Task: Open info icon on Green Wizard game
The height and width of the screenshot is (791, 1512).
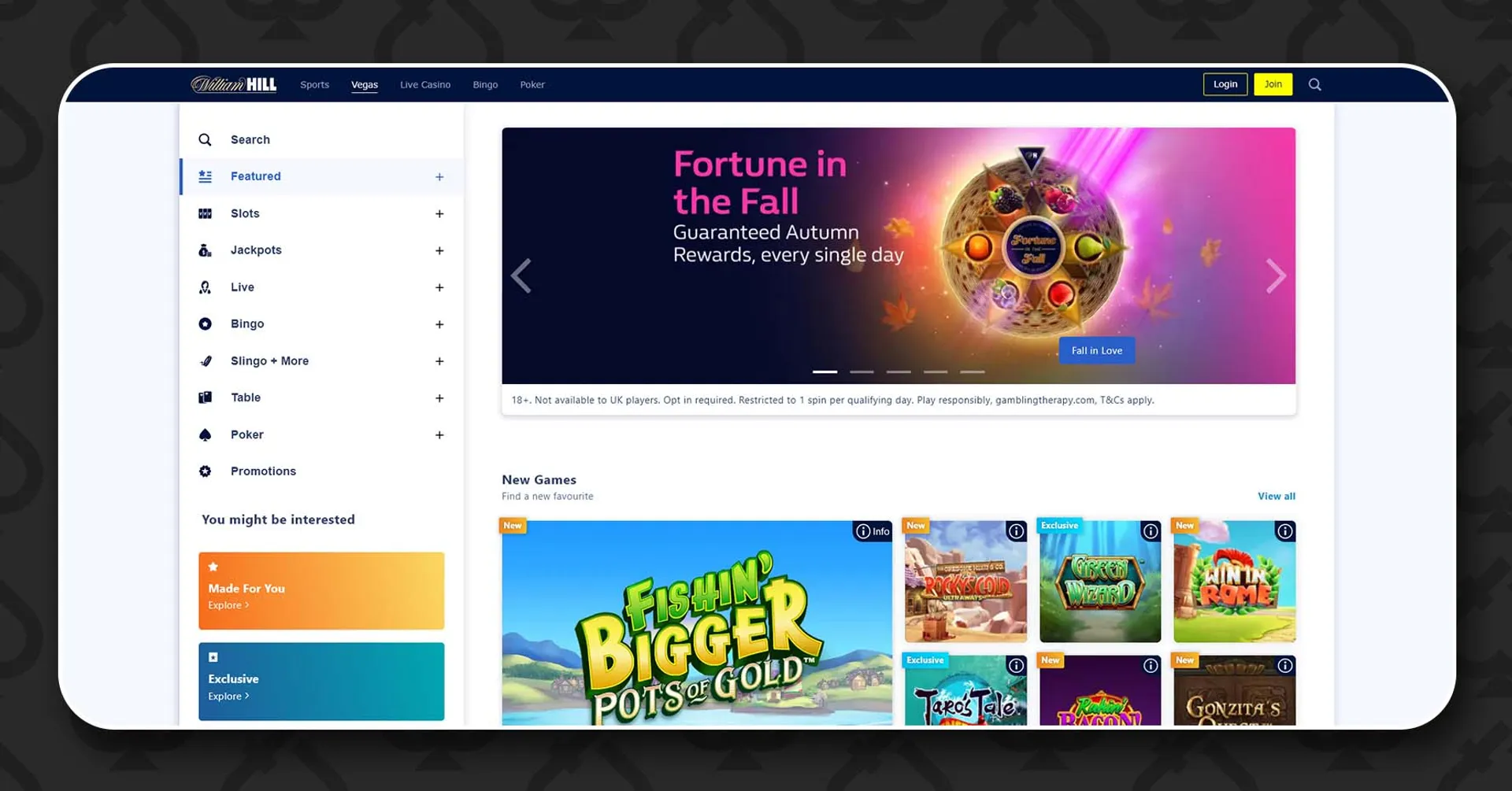Action: (1151, 531)
